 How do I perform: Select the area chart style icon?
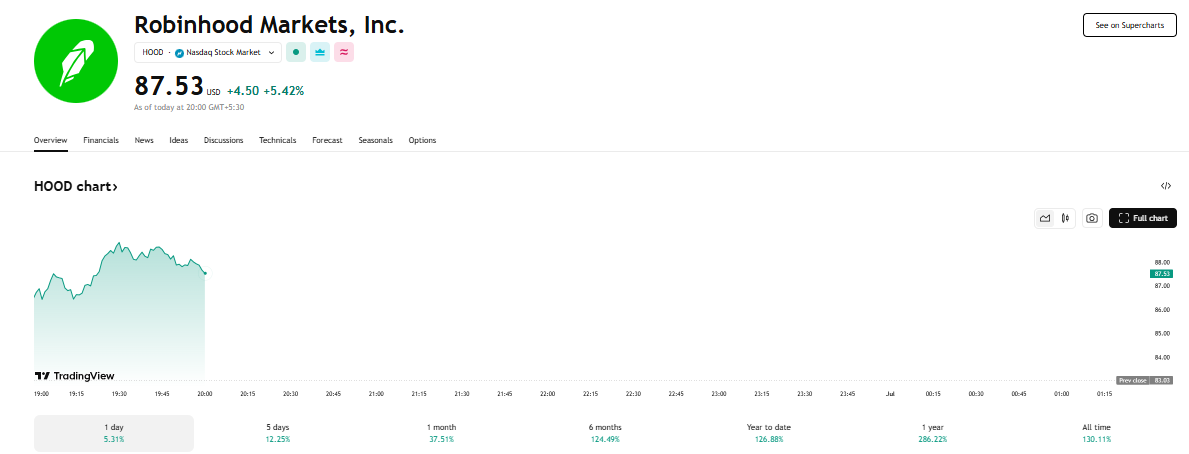click(1045, 218)
